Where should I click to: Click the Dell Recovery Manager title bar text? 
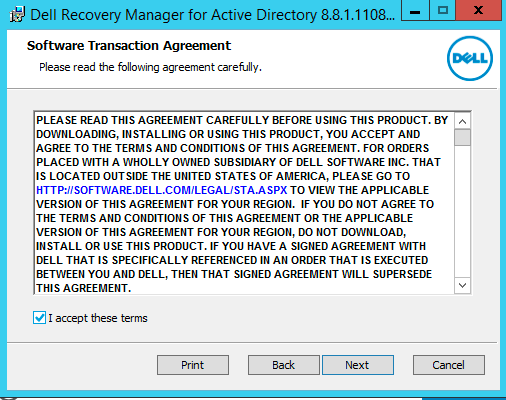pyautogui.click(x=212, y=15)
